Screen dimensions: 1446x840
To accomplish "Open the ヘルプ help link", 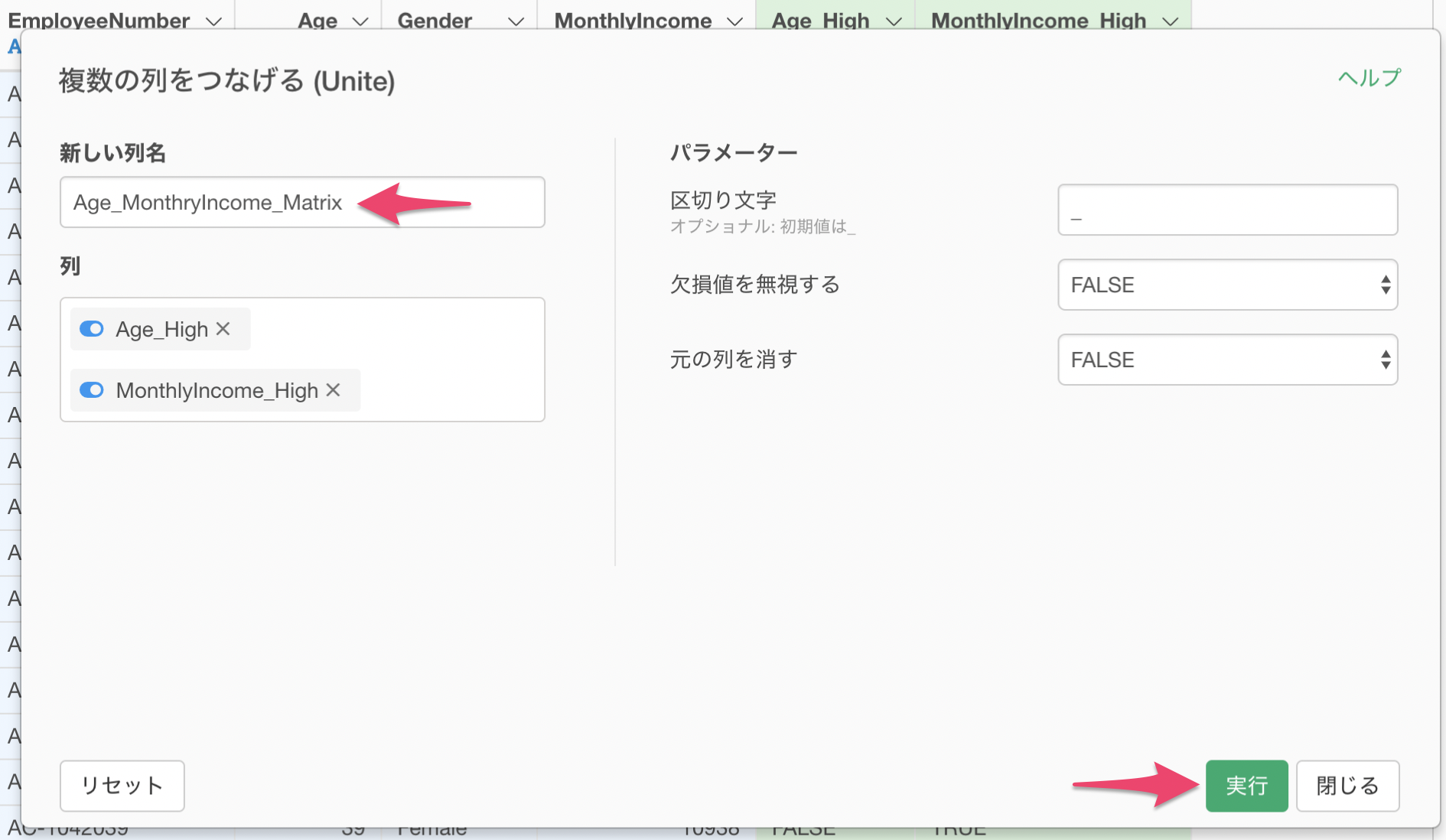I will (x=1369, y=77).
